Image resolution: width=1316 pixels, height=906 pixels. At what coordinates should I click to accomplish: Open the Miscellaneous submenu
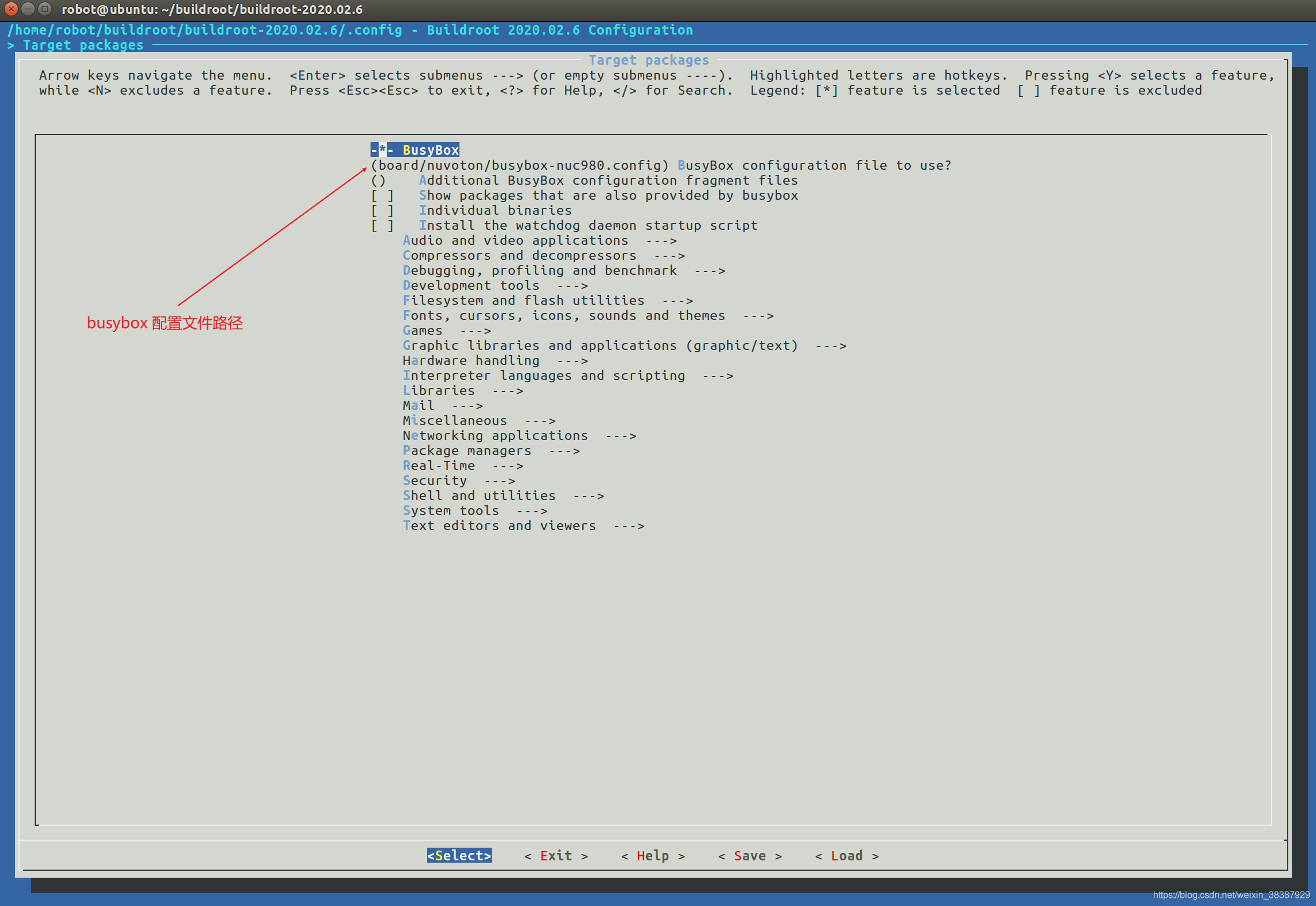tap(479, 420)
